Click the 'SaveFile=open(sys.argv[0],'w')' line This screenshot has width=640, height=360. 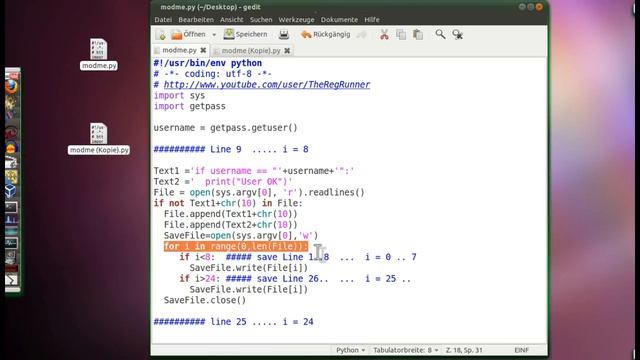[241, 236]
